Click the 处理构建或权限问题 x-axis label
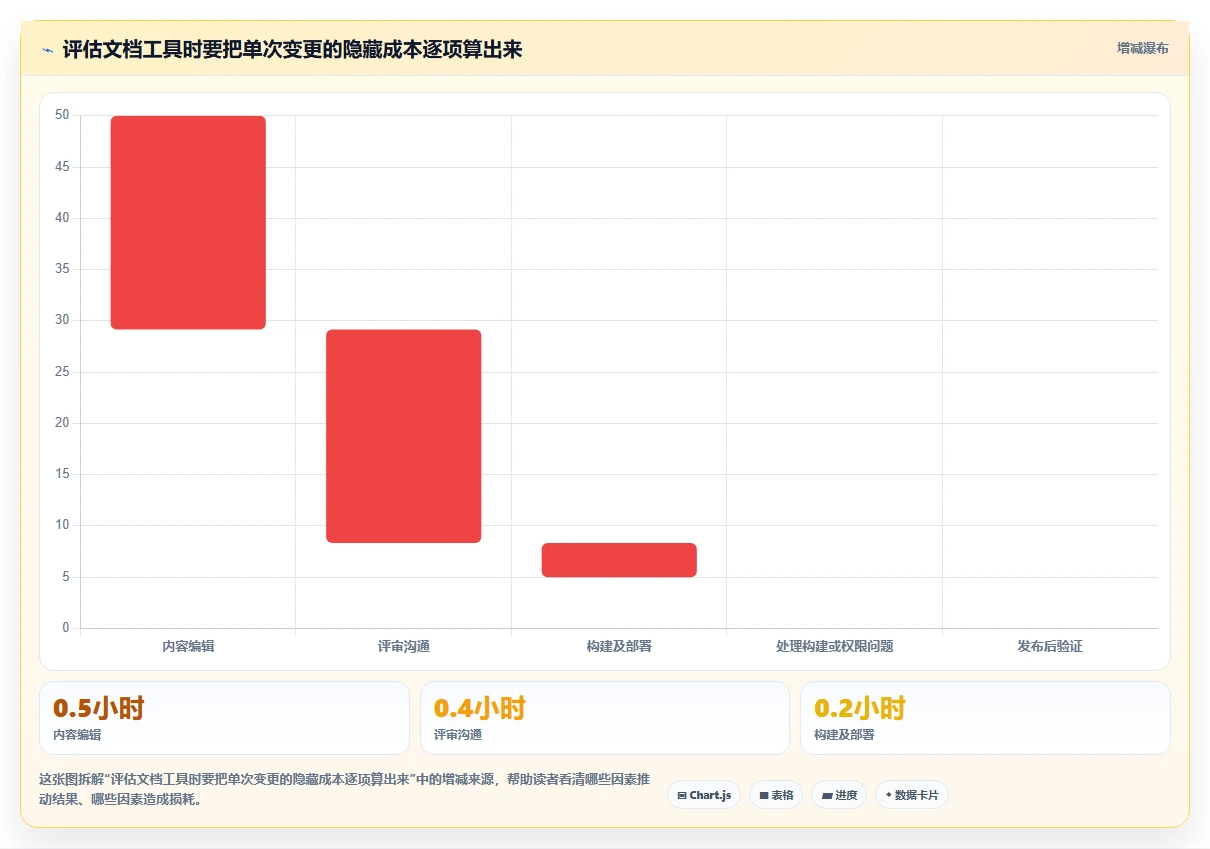1210x849 pixels. point(834,646)
